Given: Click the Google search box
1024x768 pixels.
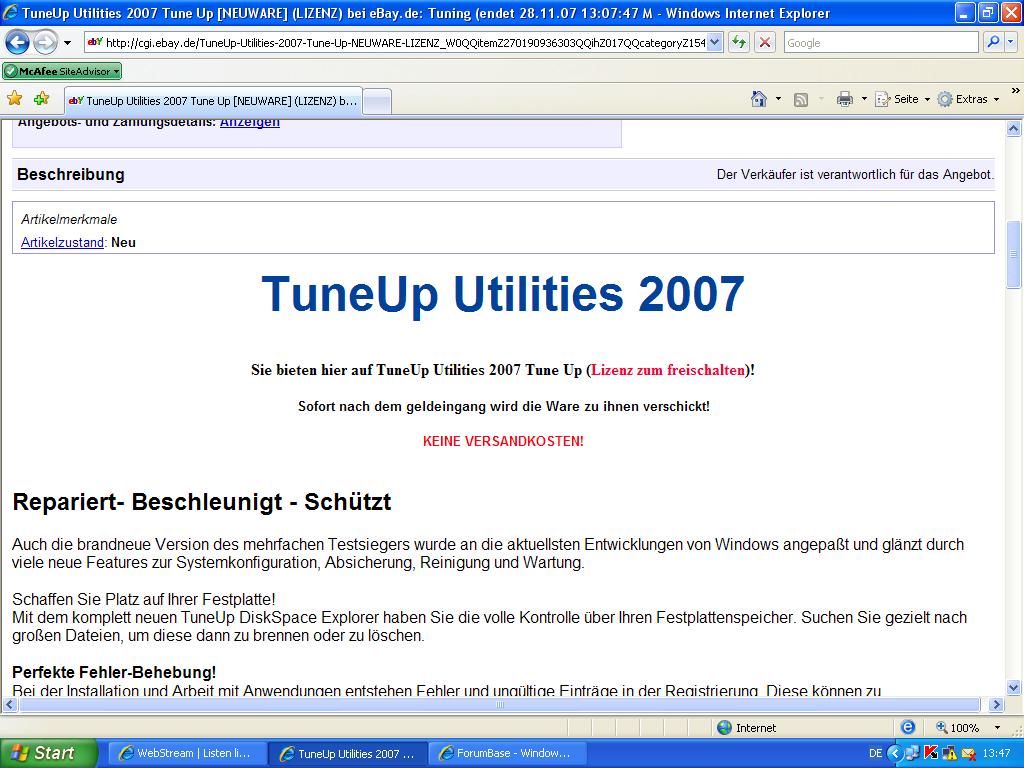Looking at the screenshot, I should click(x=880, y=43).
